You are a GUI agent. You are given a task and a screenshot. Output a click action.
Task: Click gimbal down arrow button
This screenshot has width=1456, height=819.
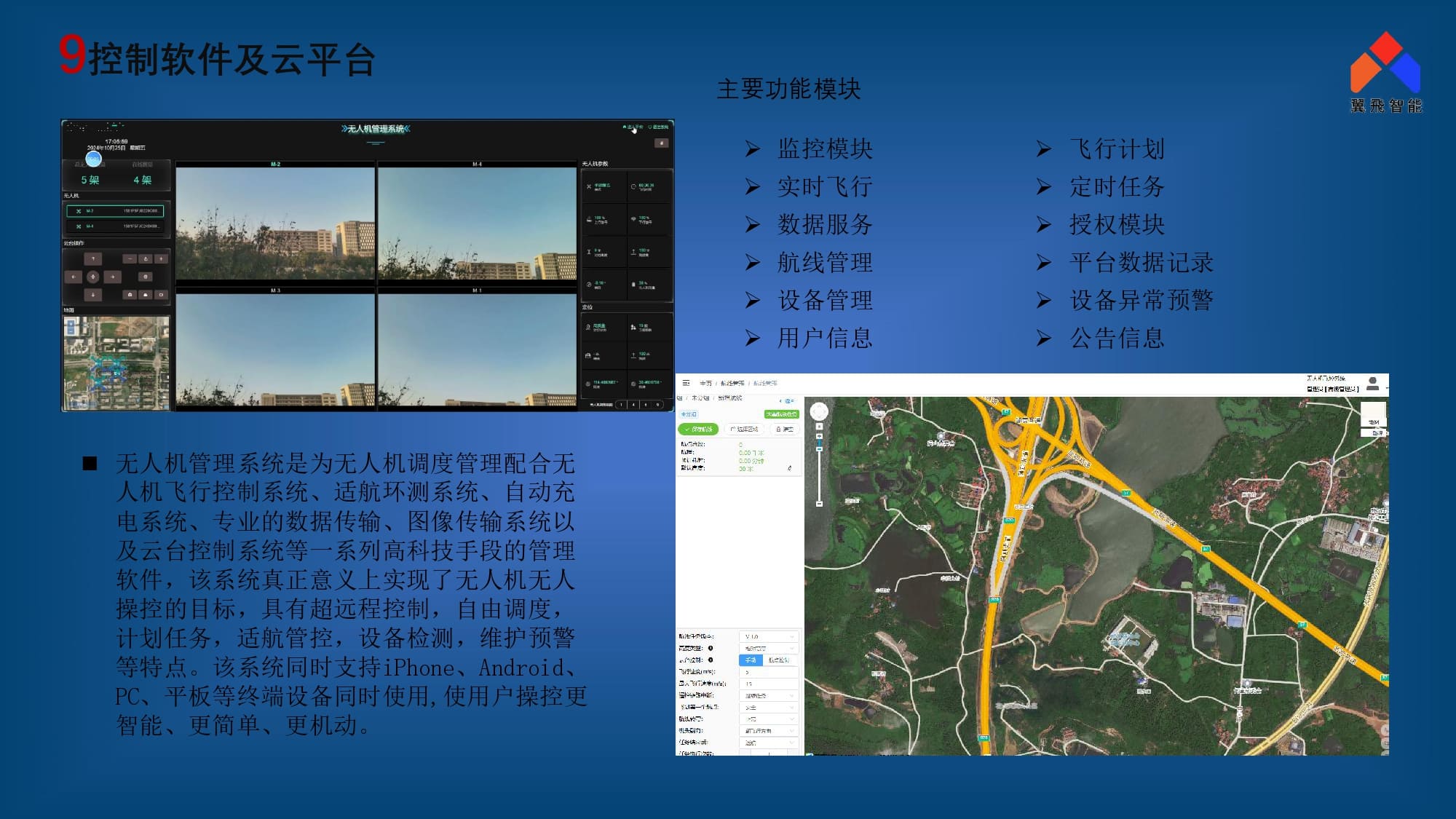(x=93, y=295)
